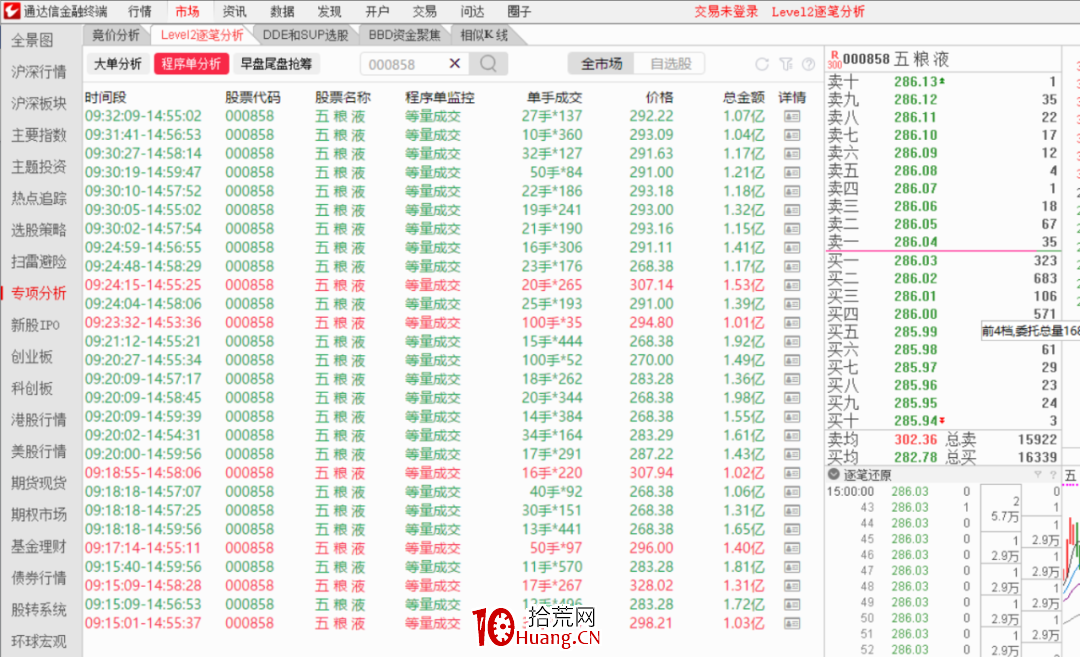Open details icon for 09:30:27-14:58:14 row
The width and height of the screenshot is (1080, 657).
792,154
